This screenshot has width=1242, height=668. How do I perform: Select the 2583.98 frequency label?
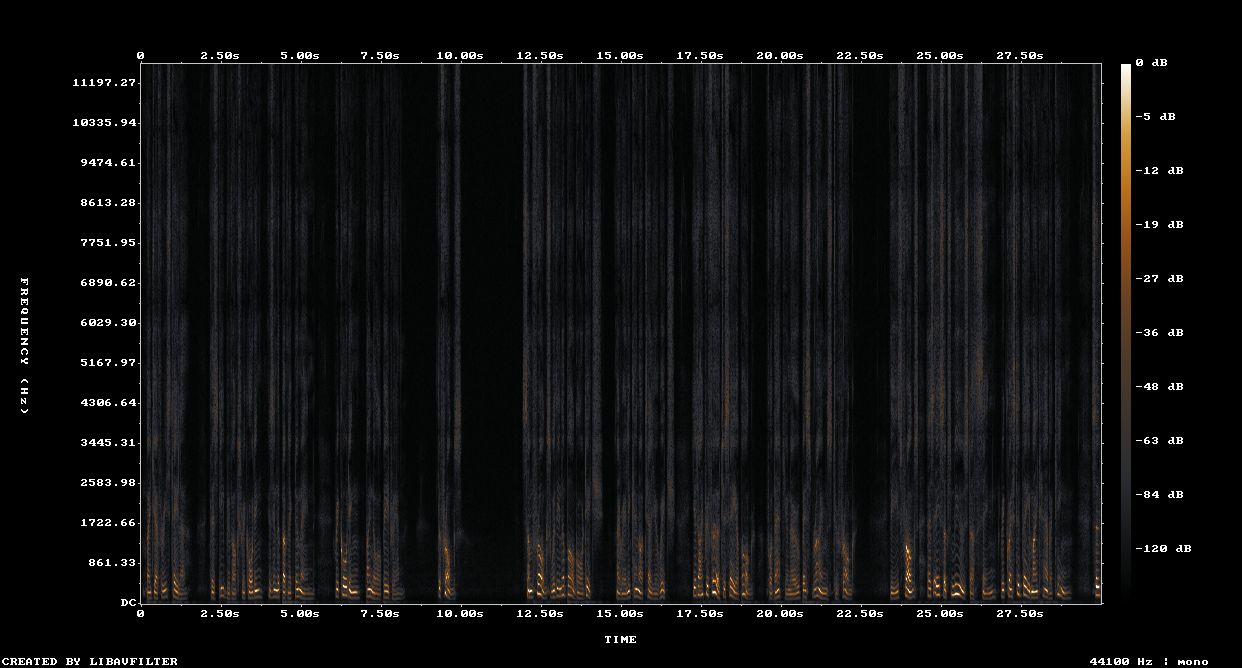(108, 482)
